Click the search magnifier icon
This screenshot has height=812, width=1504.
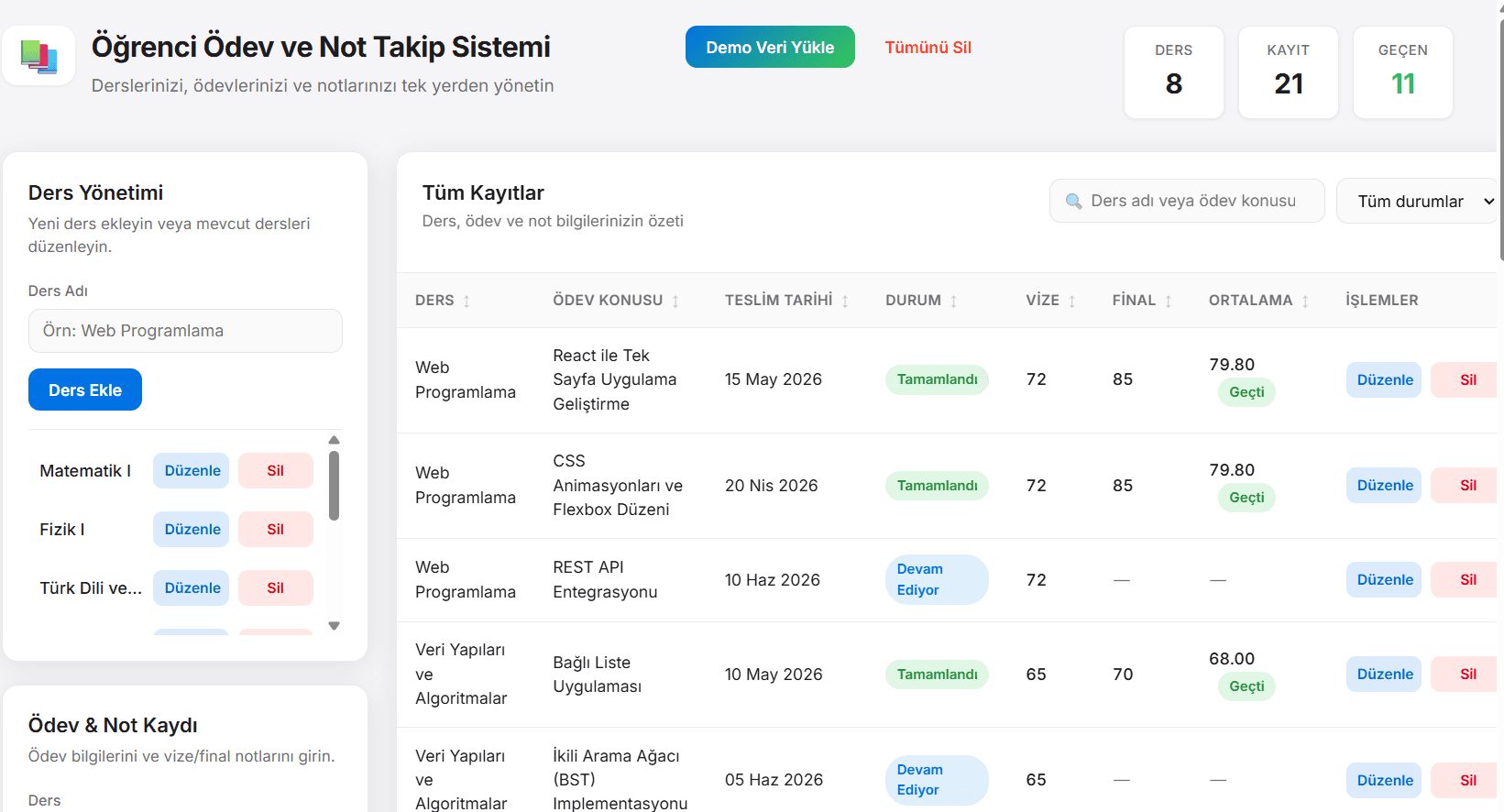[x=1073, y=201]
